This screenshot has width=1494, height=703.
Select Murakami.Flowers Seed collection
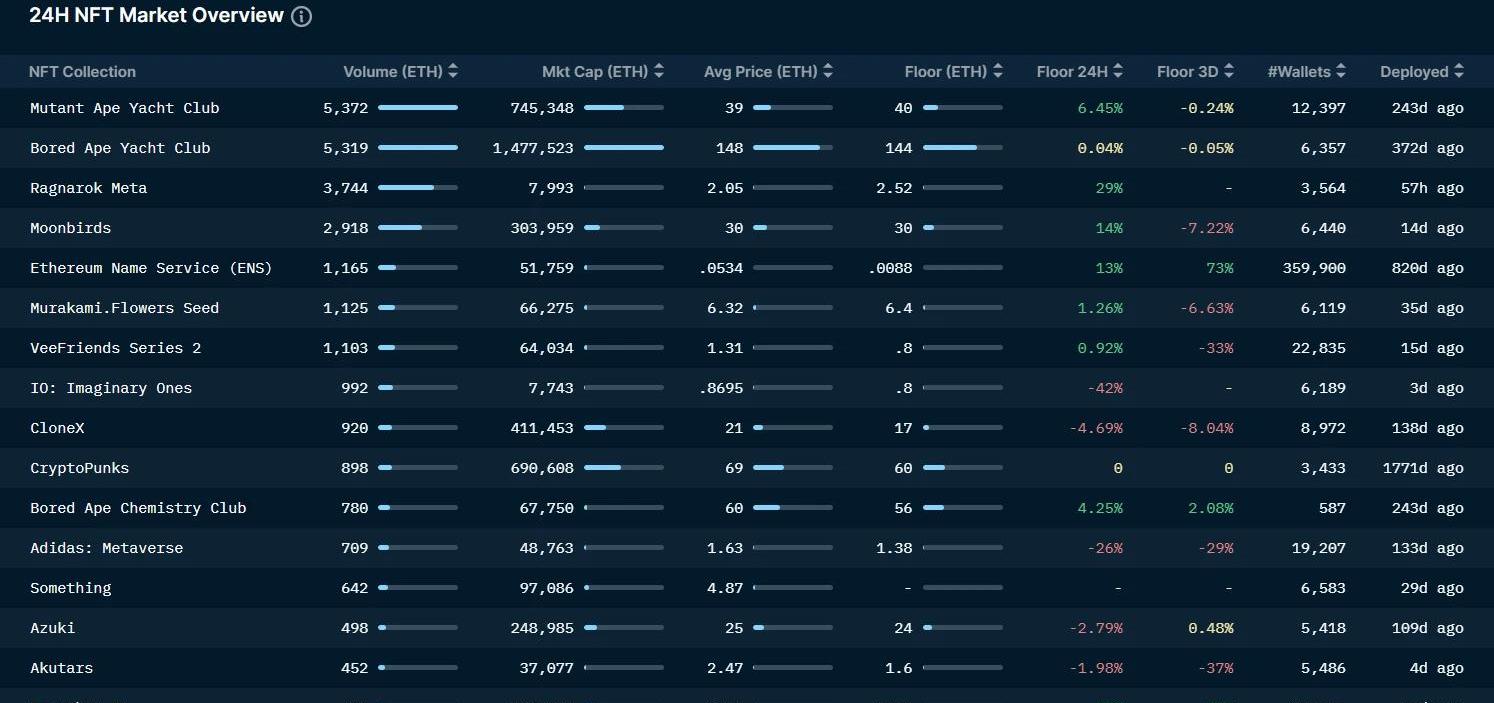(x=125, y=308)
